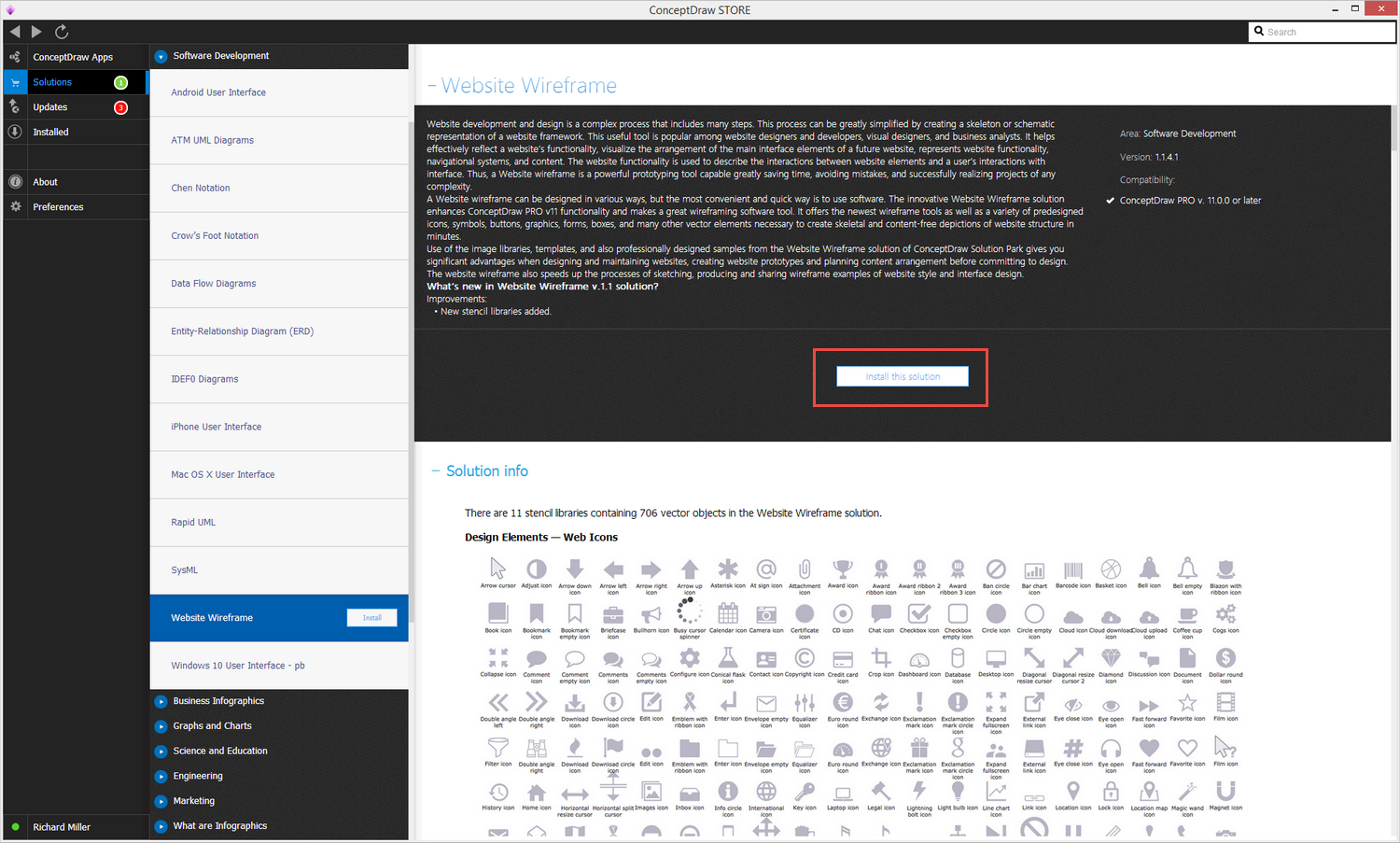This screenshot has width=1400, height=843.
Task: Collapse the Solution info section
Action: pyautogui.click(x=436, y=471)
